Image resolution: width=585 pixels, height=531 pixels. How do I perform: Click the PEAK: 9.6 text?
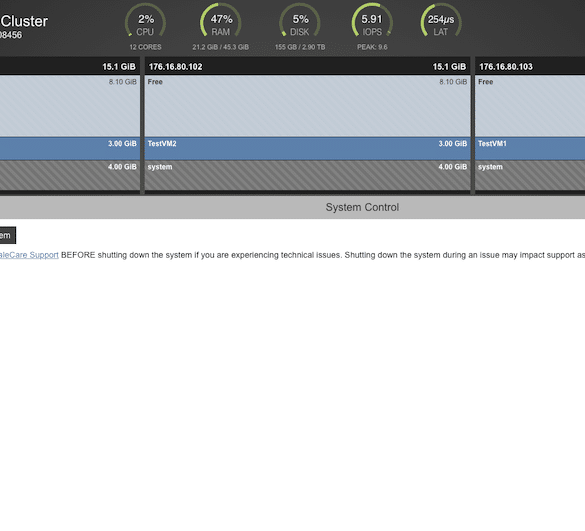point(372,47)
